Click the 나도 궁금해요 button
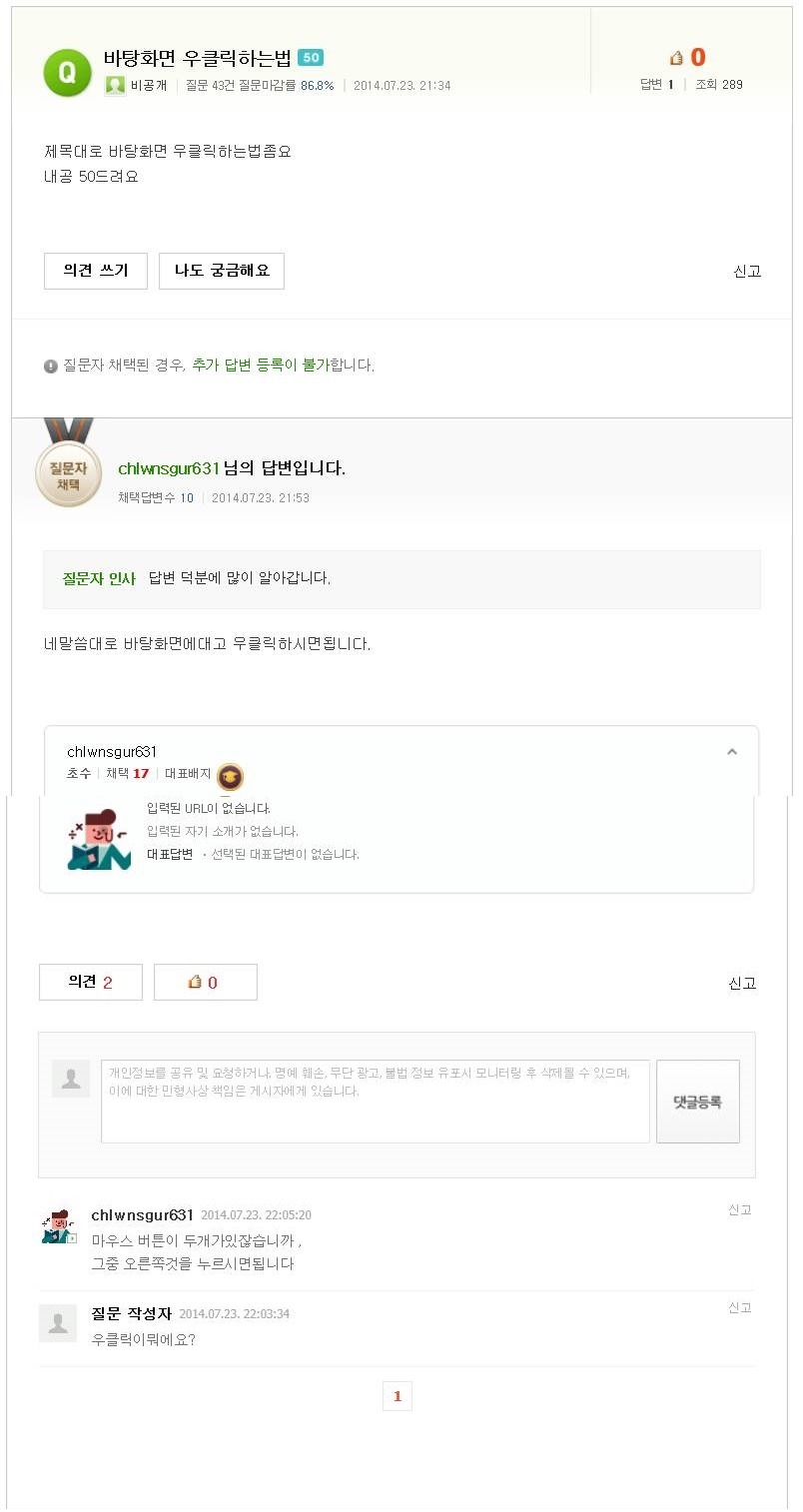The width and height of the screenshot is (803, 1512). pyautogui.click(x=221, y=271)
